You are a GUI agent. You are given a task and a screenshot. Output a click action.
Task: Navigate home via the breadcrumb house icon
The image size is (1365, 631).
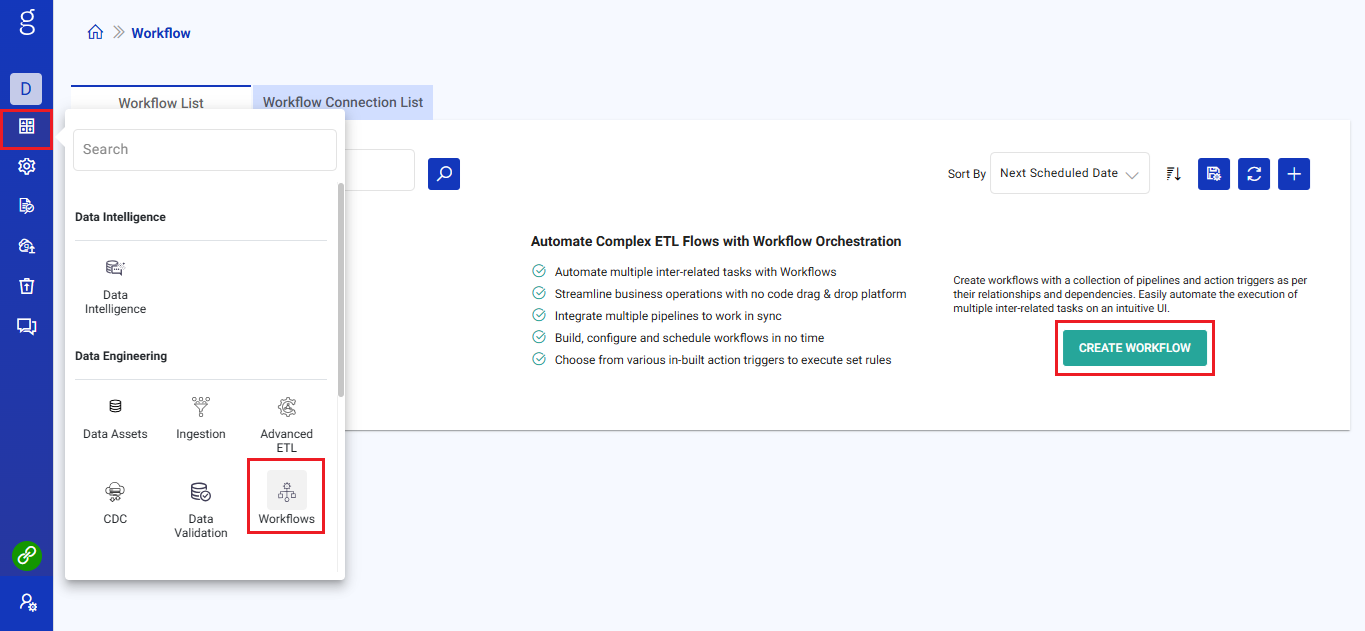94,31
